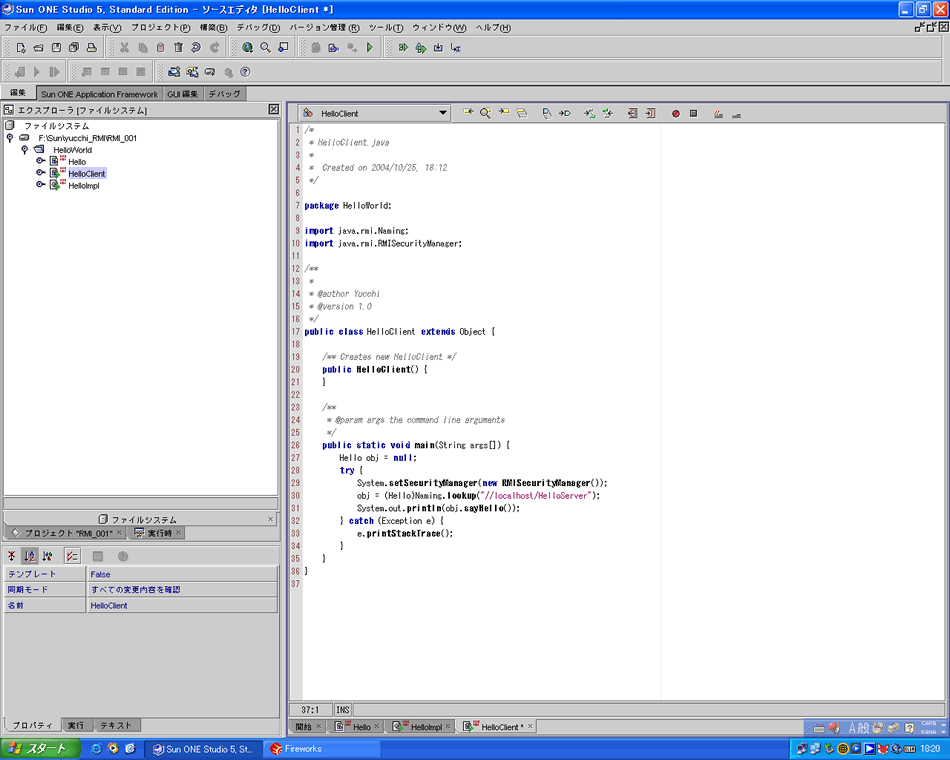Toggle the editable-properties filter button
The width and height of the screenshot is (950, 760).
tap(72, 556)
